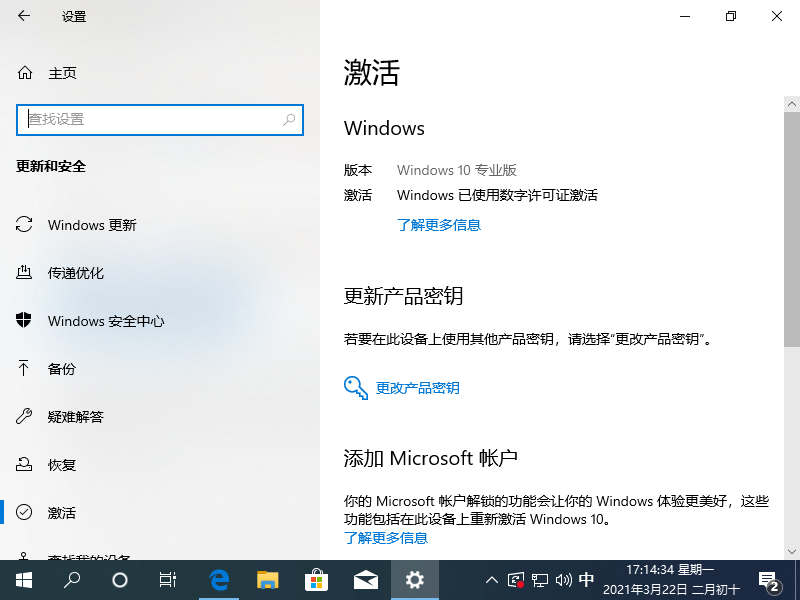Open Windows 更新 in the sidebar
Screen dimensions: 800x600
91,225
